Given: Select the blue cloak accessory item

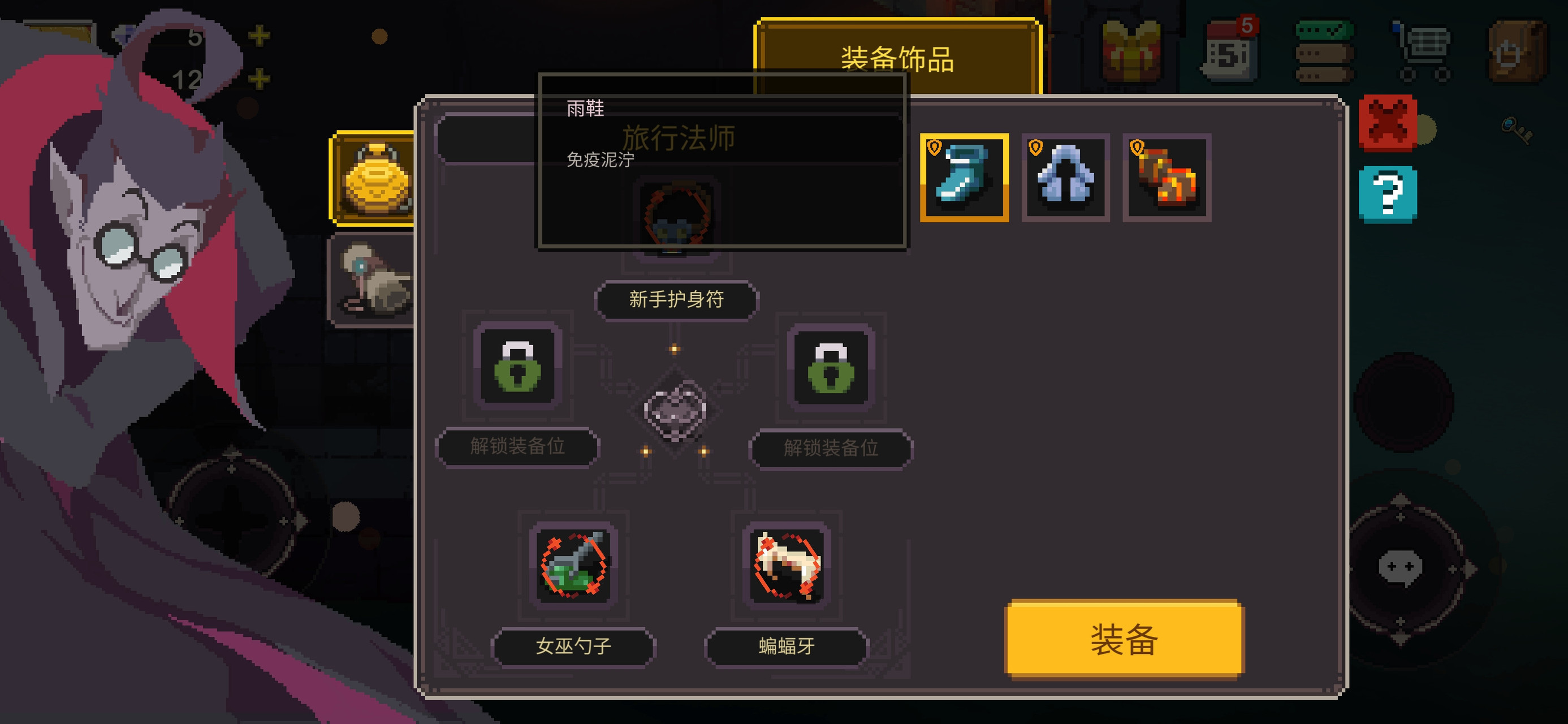Looking at the screenshot, I should tap(1065, 178).
